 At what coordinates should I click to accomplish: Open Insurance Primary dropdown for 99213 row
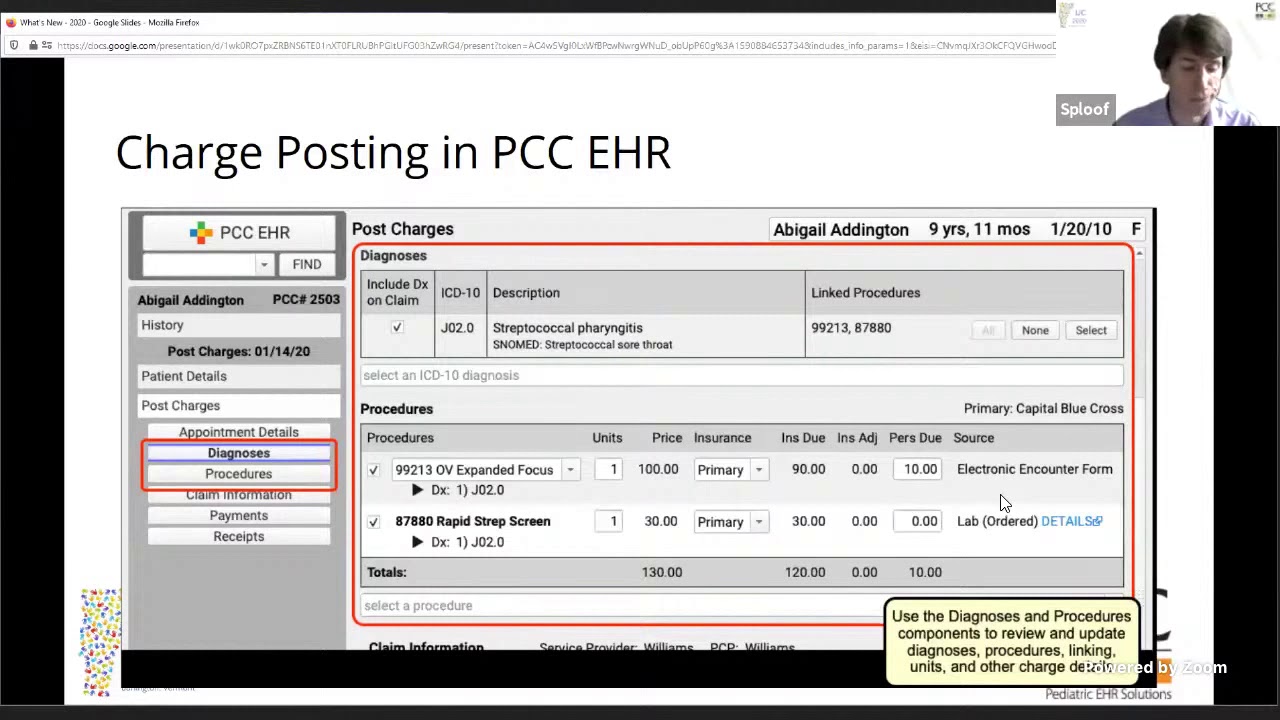(758, 469)
